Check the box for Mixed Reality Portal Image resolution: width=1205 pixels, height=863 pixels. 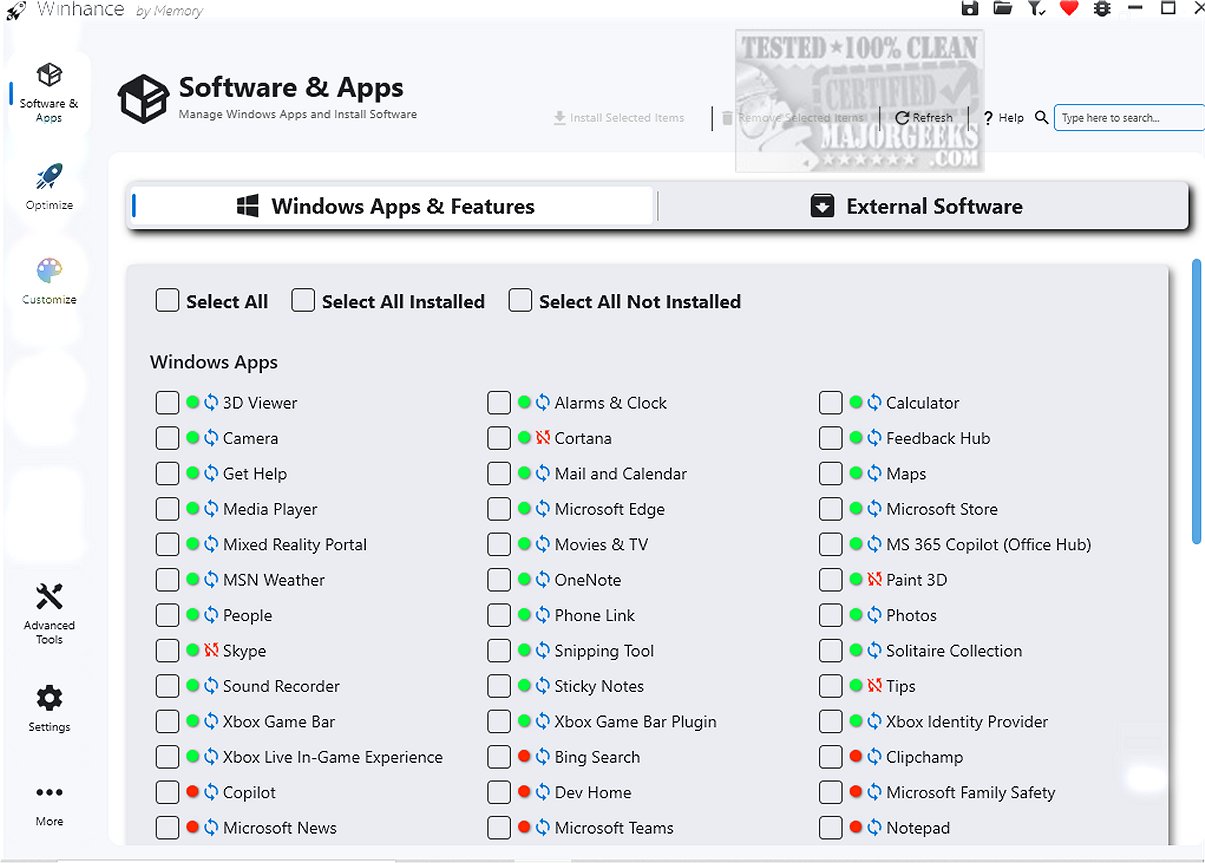(x=167, y=545)
